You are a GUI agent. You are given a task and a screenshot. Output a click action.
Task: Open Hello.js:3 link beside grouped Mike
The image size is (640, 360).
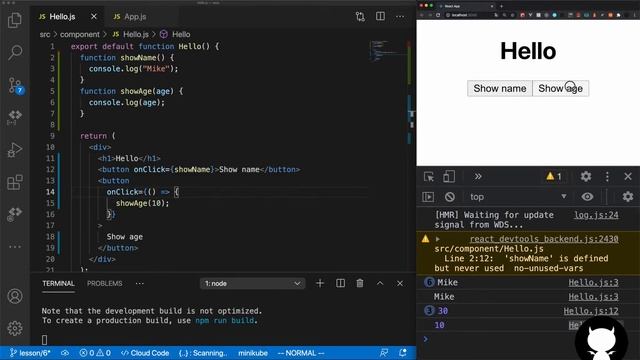tap(593, 282)
